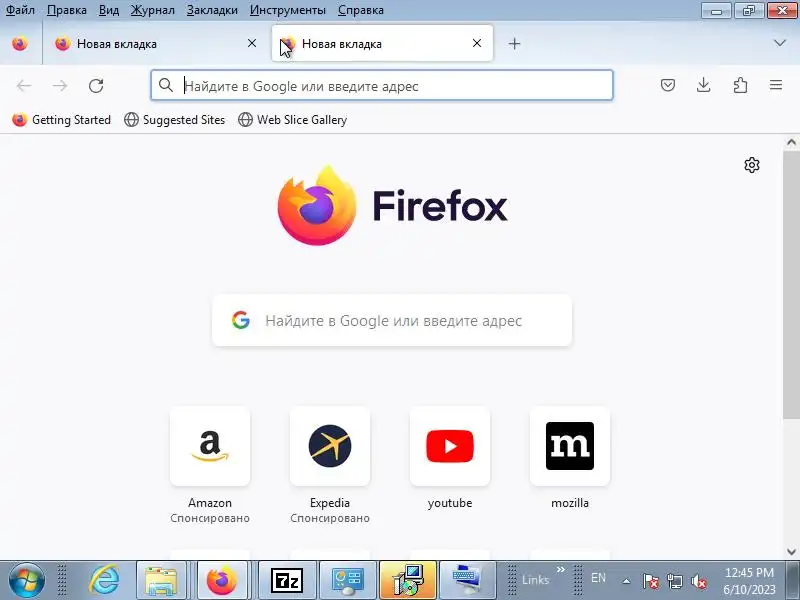Open the on-screen keyboard taskbar icon
This screenshot has height=600, width=800.
(x=467, y=580)
